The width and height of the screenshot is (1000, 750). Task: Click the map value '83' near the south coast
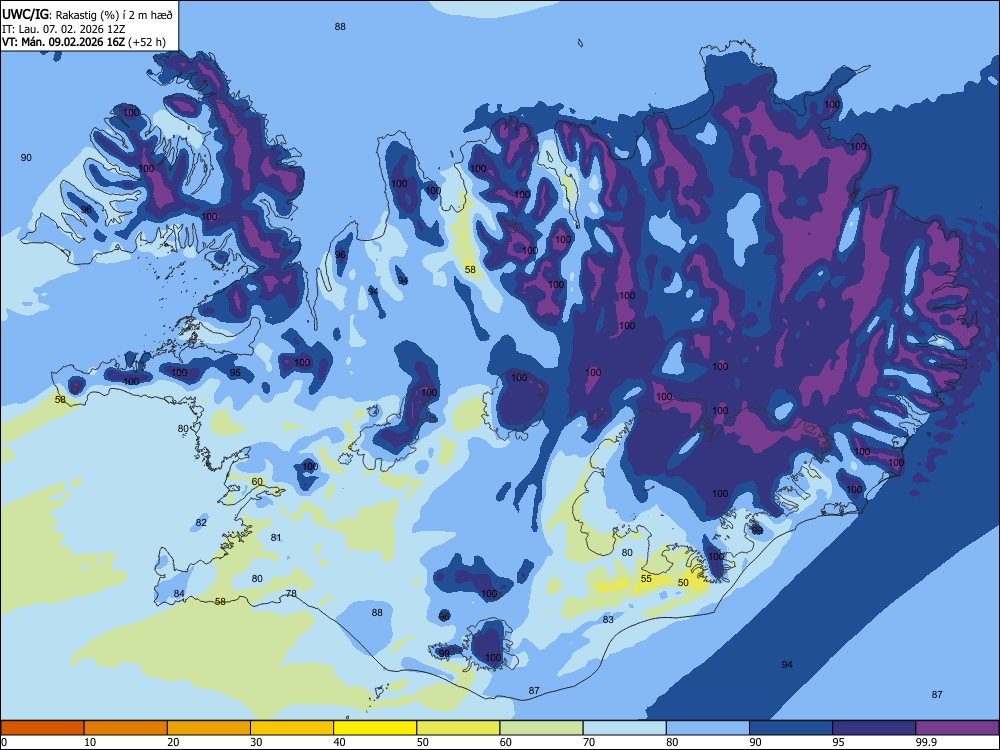[608, 619]
